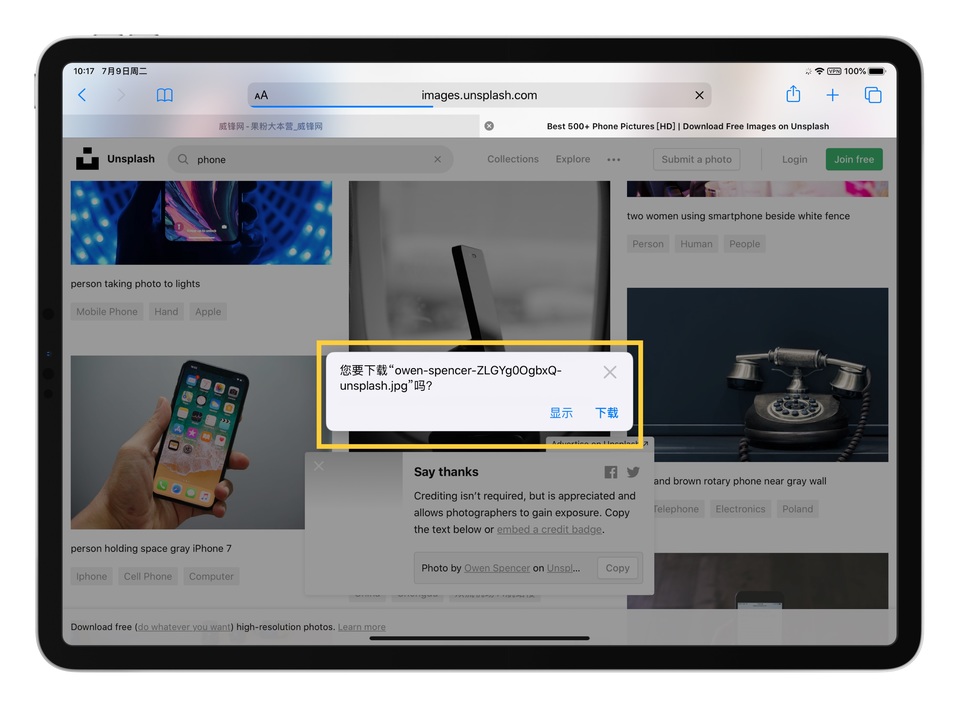This screenshot has height=708, width=960.
Task: Open Safari bookmarks sidebar icon
Action: tap(164, 94)
